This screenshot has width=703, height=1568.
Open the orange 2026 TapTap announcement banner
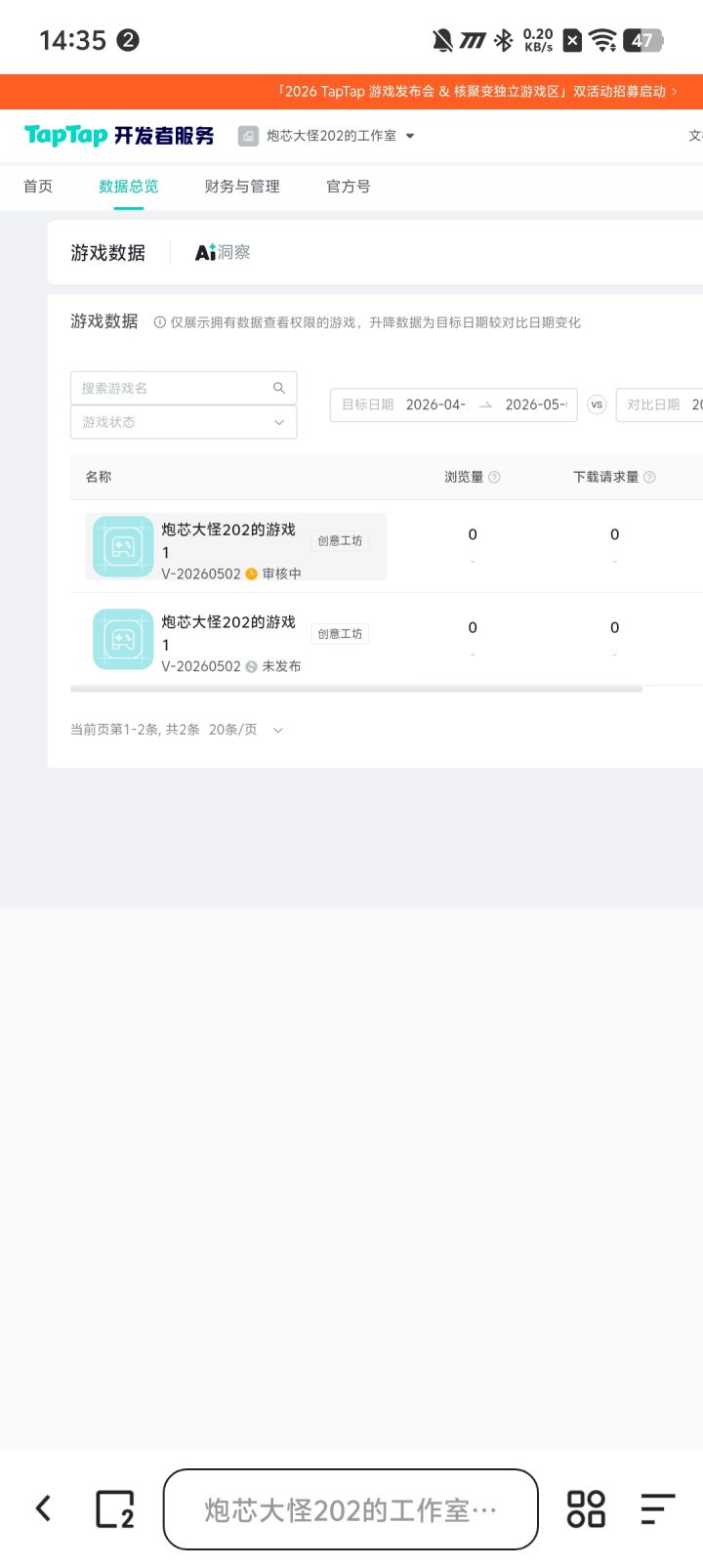[351, 91]
